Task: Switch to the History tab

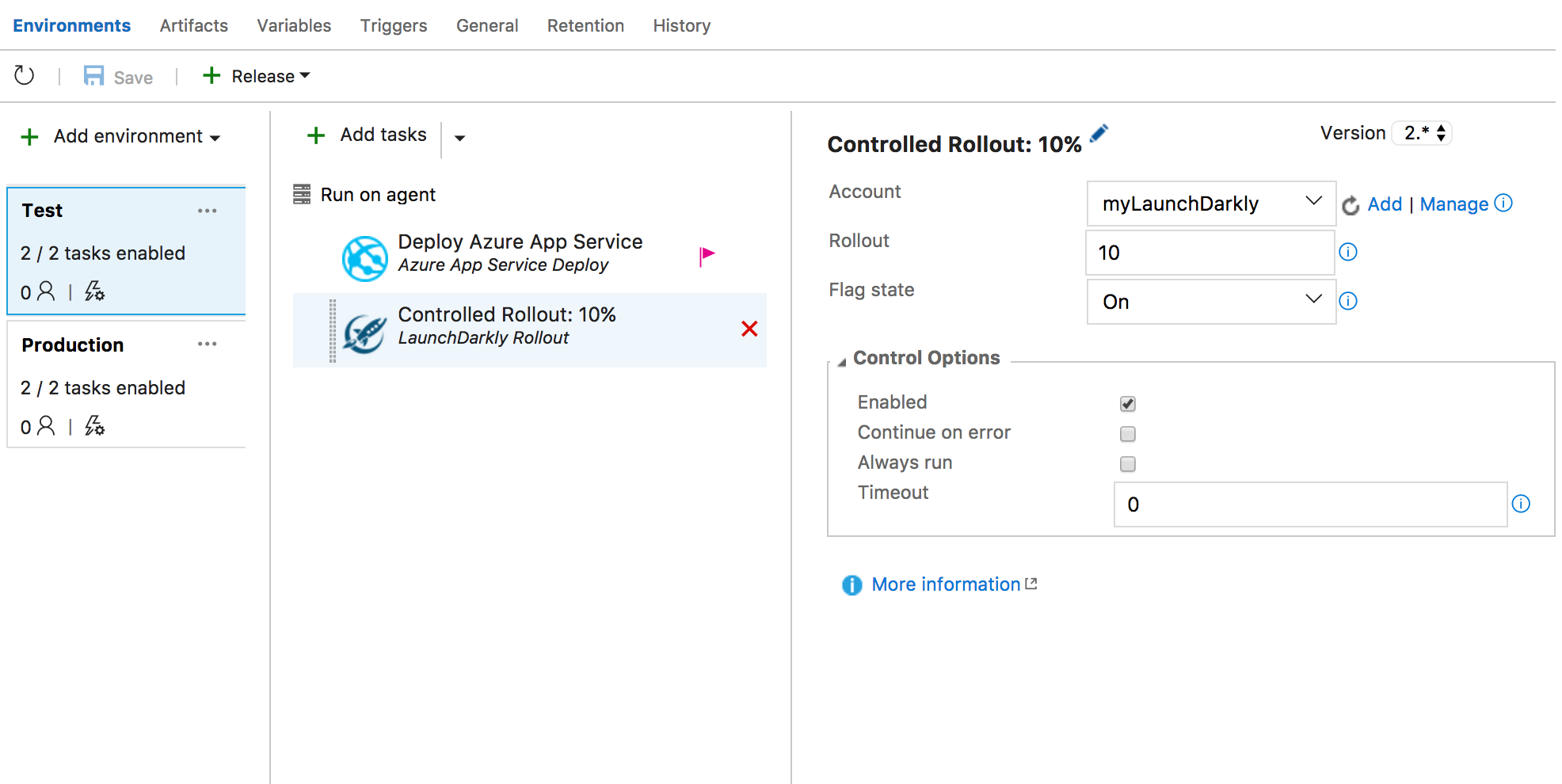Action: pos(682,25)
